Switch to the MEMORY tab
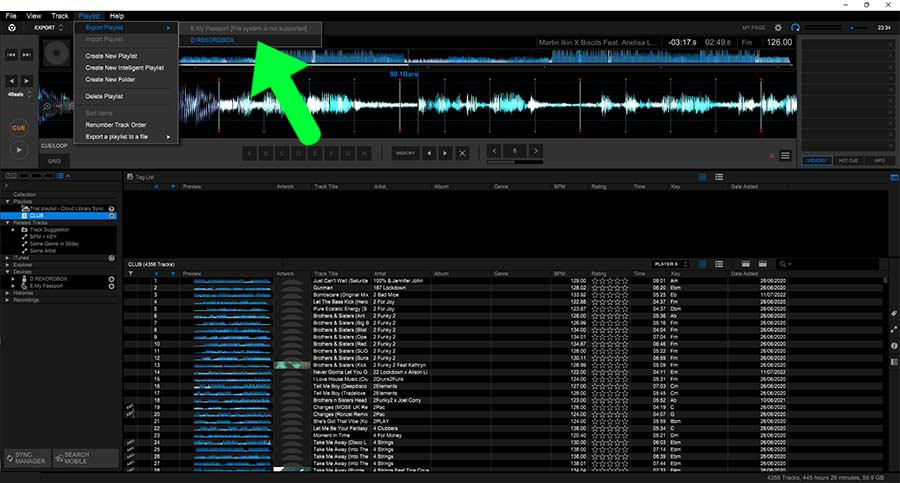This screenshot has height=483, width=900. [x=817, y=161]
